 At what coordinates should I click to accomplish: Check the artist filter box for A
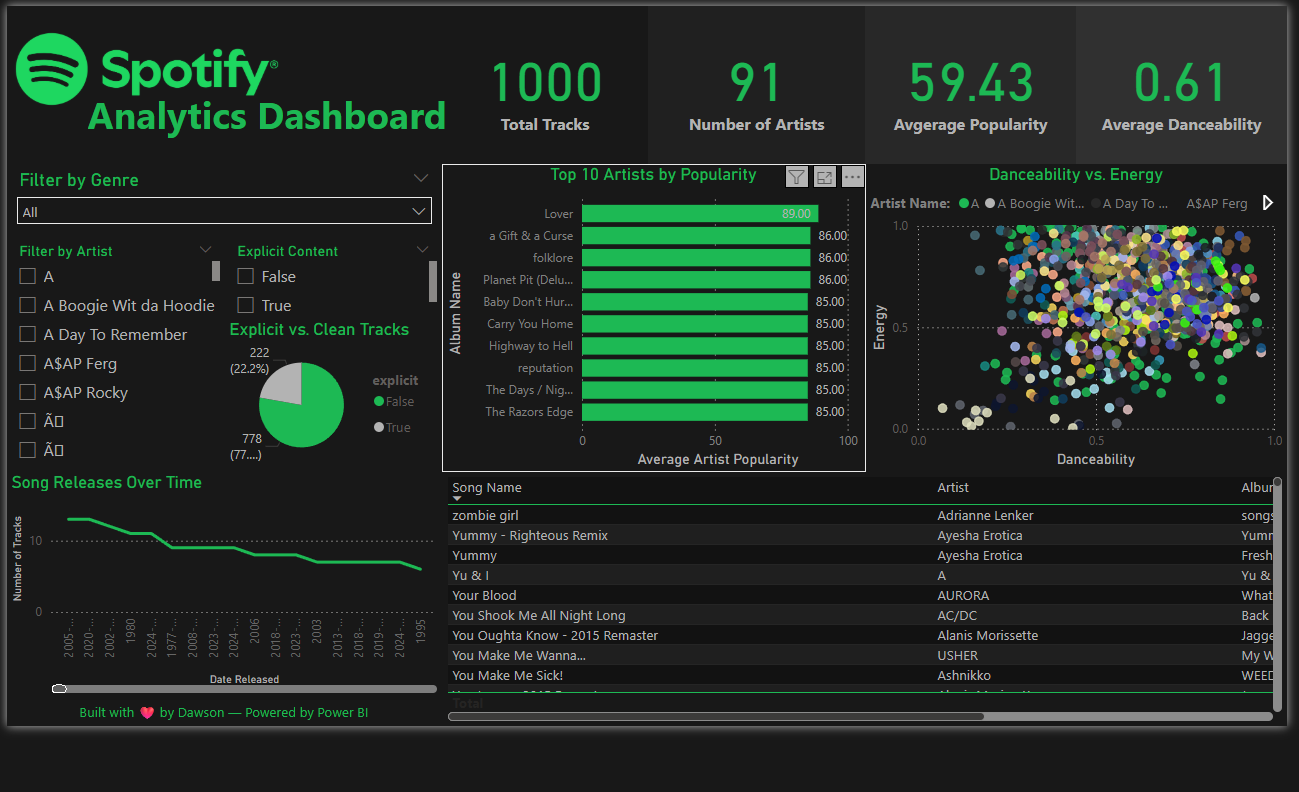(28, 277)
